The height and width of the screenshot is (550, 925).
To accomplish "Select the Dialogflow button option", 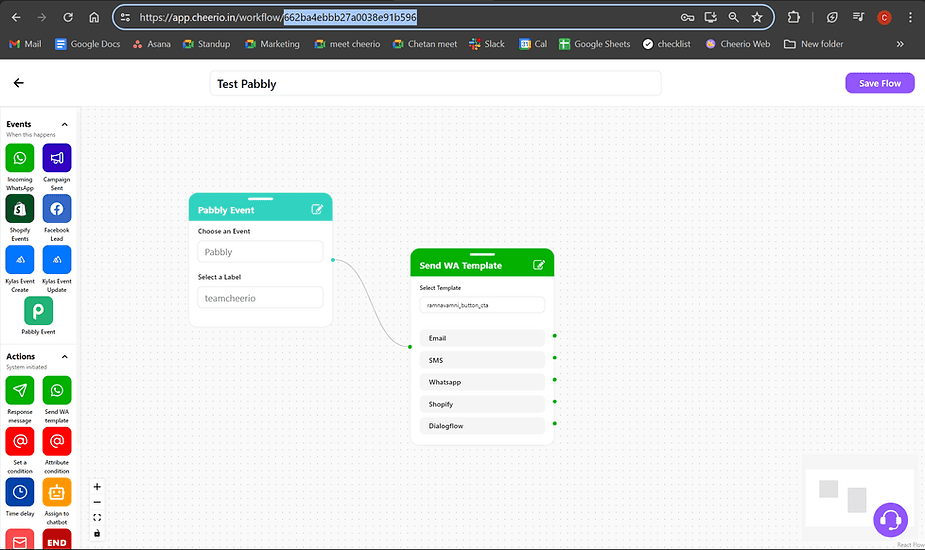I will coord(482,425).
